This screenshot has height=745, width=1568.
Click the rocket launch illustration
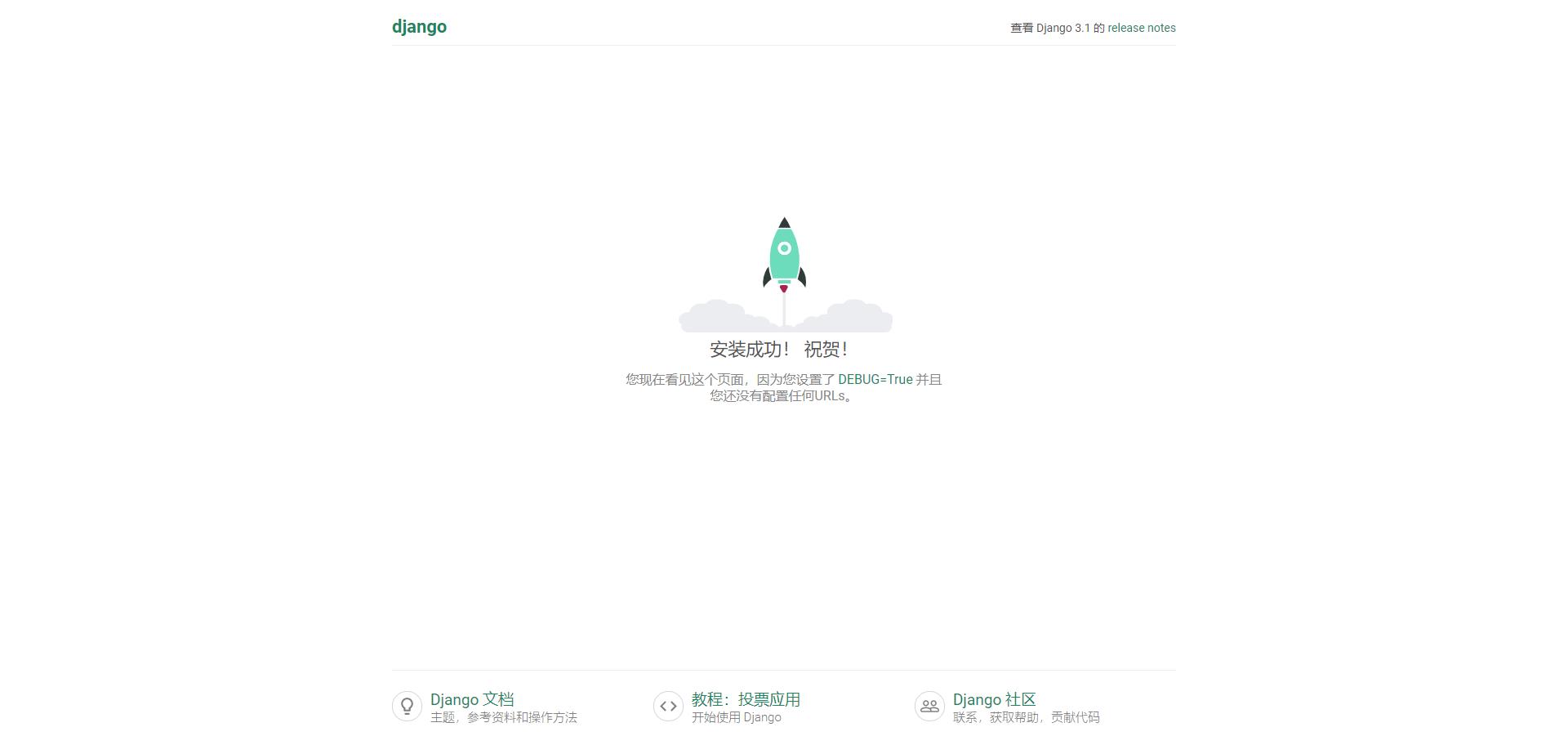(785, 274)
